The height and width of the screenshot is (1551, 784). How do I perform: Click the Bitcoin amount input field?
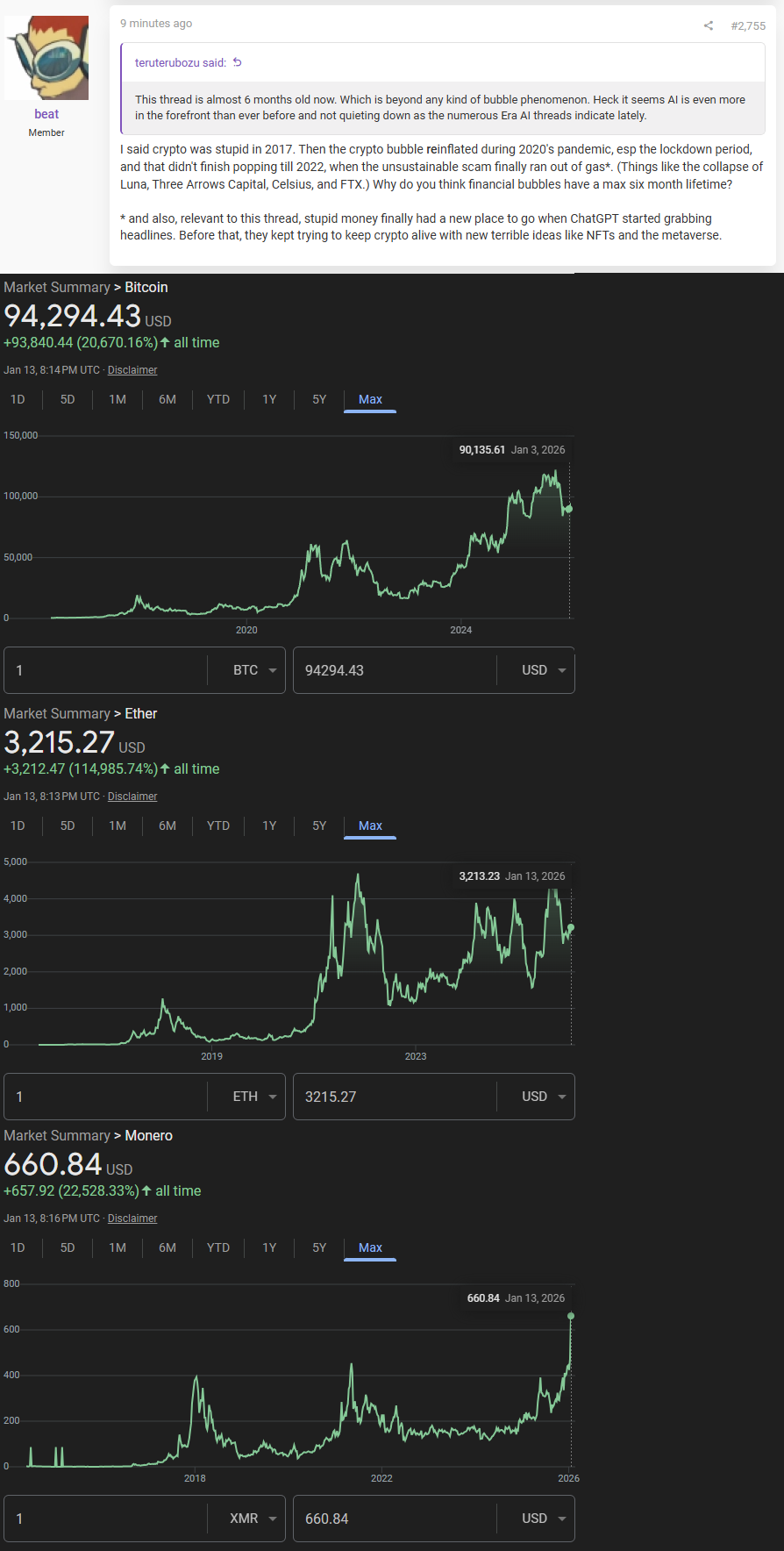(x=105, y=670)
